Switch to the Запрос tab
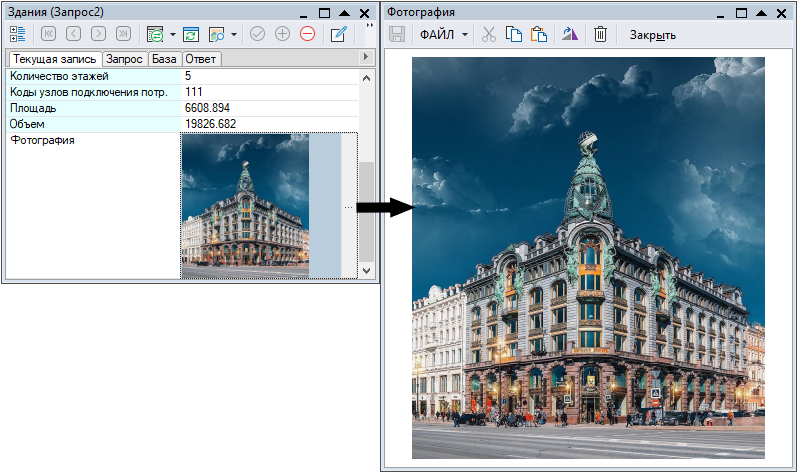Screen dimensions: 797x472 [x=125, y=59]
